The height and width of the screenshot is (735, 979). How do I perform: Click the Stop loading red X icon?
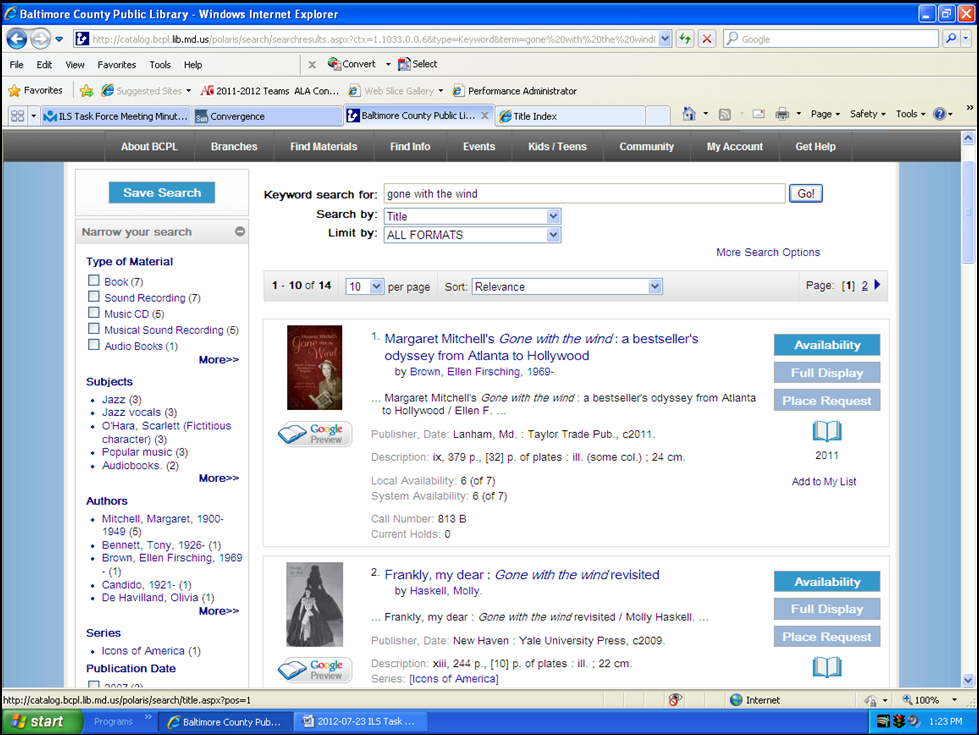706,39
